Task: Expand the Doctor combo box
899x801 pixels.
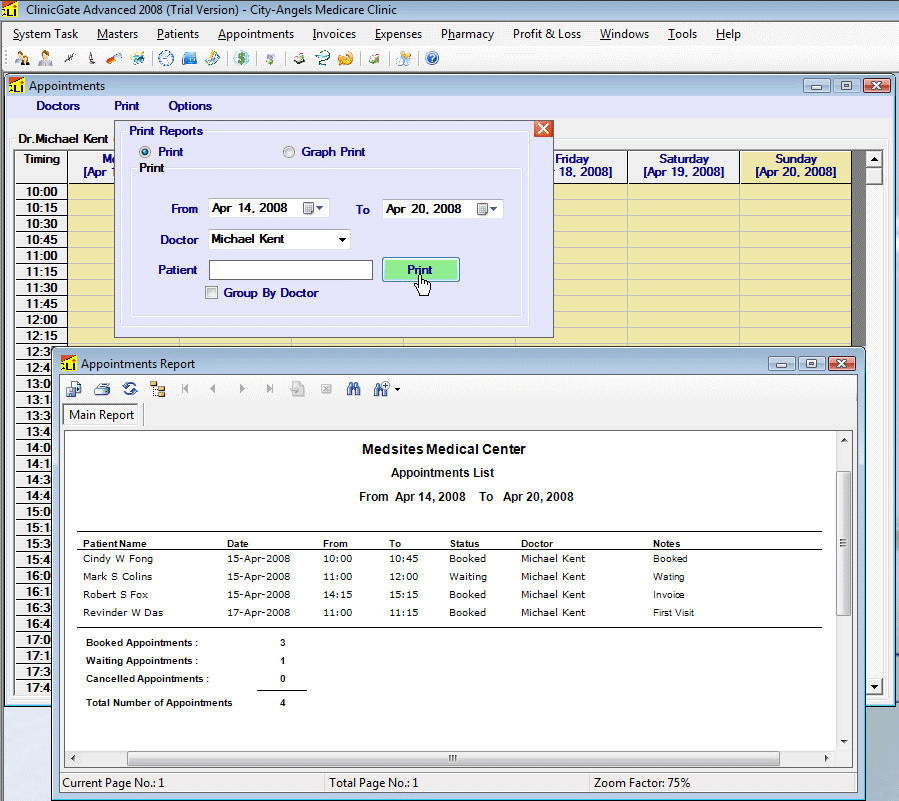Action: [342, 240]
